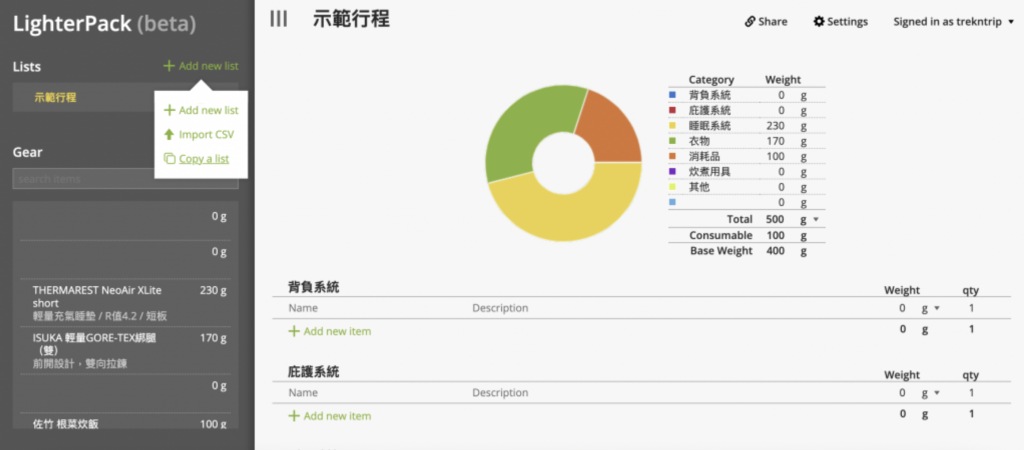Viewport: 1024px width, 450px height.
Task: Click the green plus Add new list header
Action: coord(201,66)
